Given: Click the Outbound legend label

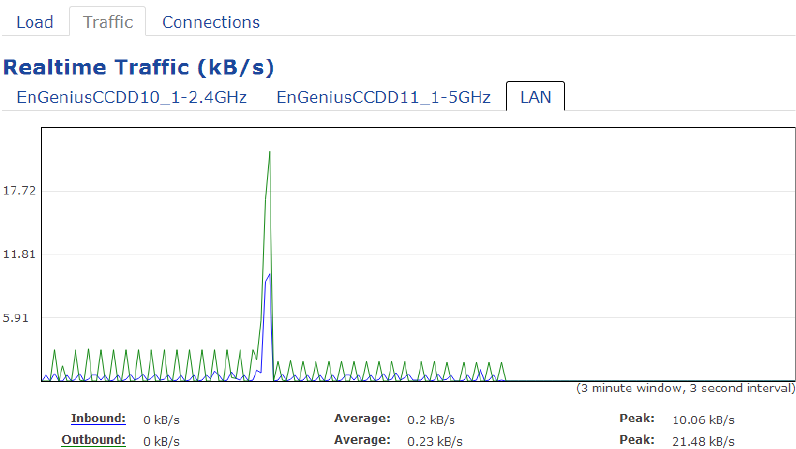Looking at the screenshot, I should 93,440.
